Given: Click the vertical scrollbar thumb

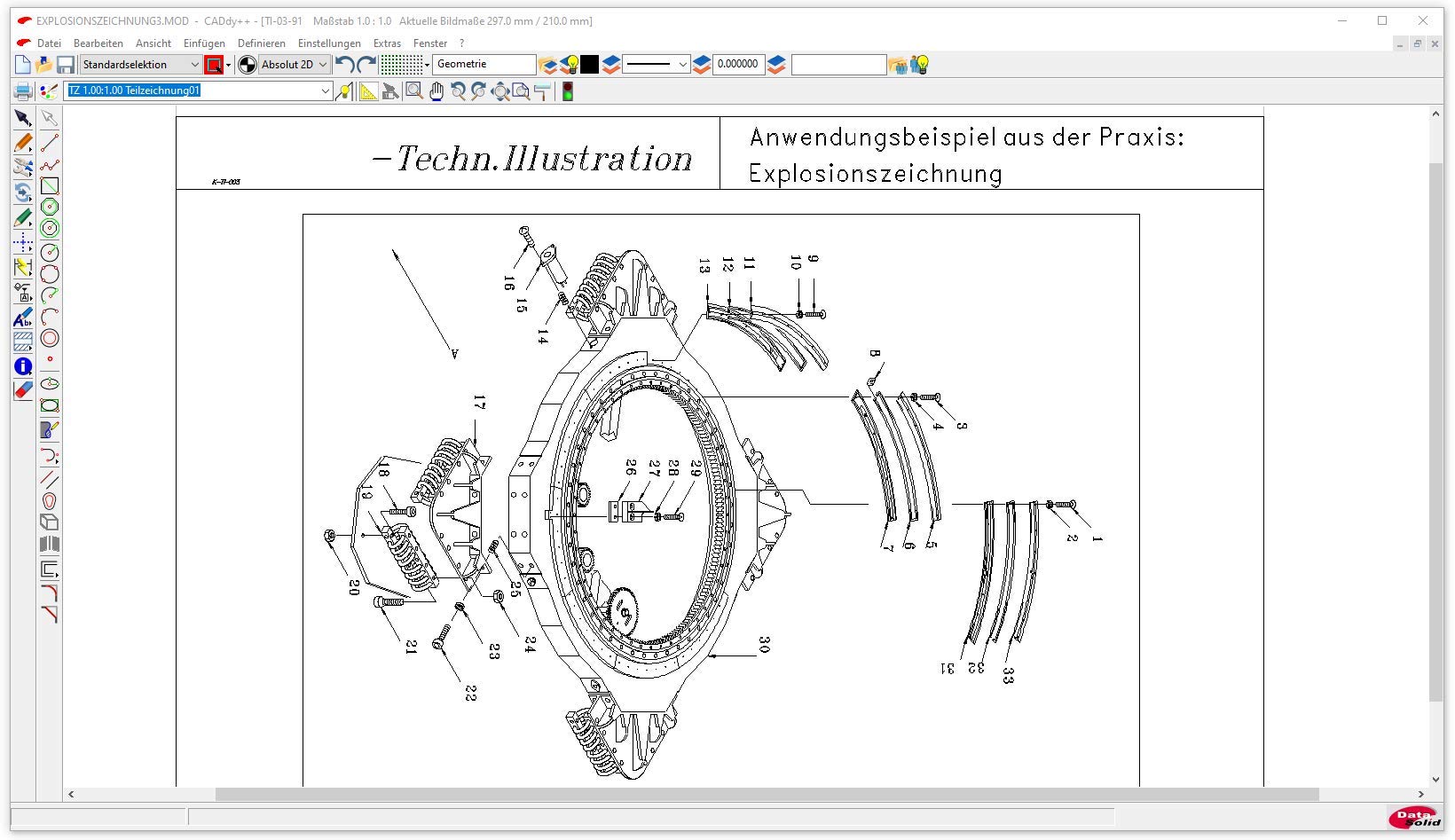Looking at the screenshot, I should click(x=1435, y=432).
